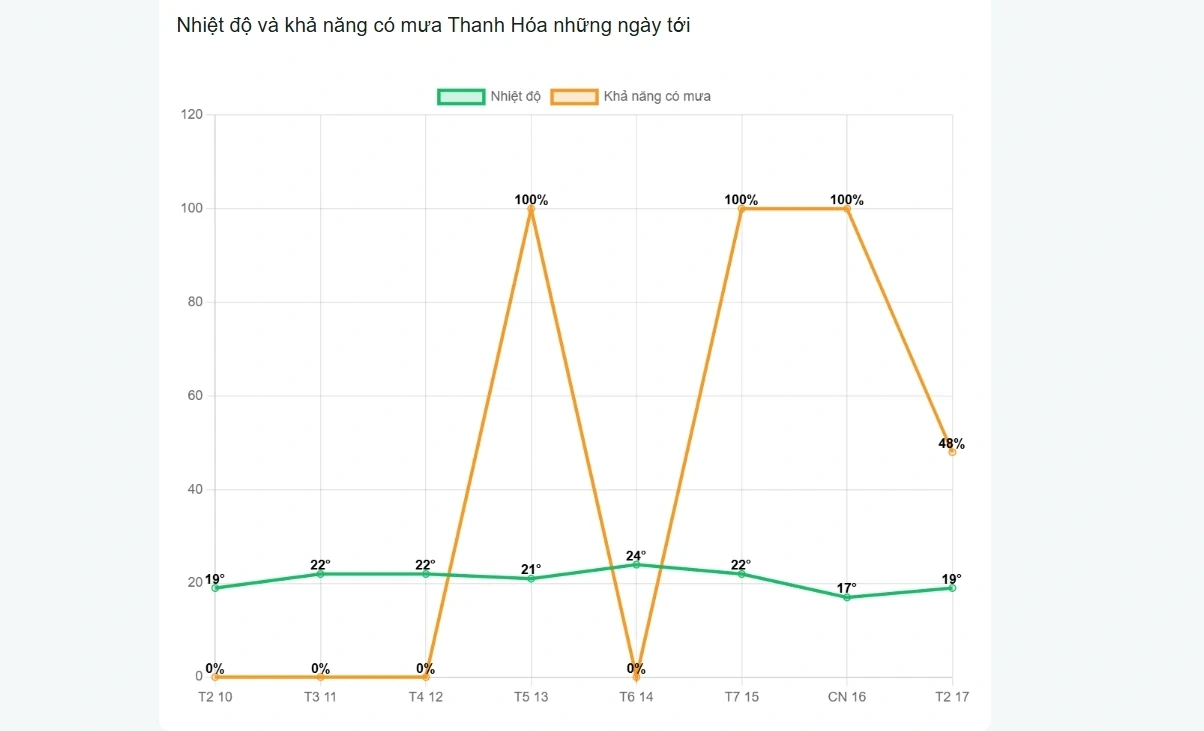The width and height of the screenshot is (1204, 731).
Task: Select the 24° temperature point on T6 14
Action: (x=636, y=565)
